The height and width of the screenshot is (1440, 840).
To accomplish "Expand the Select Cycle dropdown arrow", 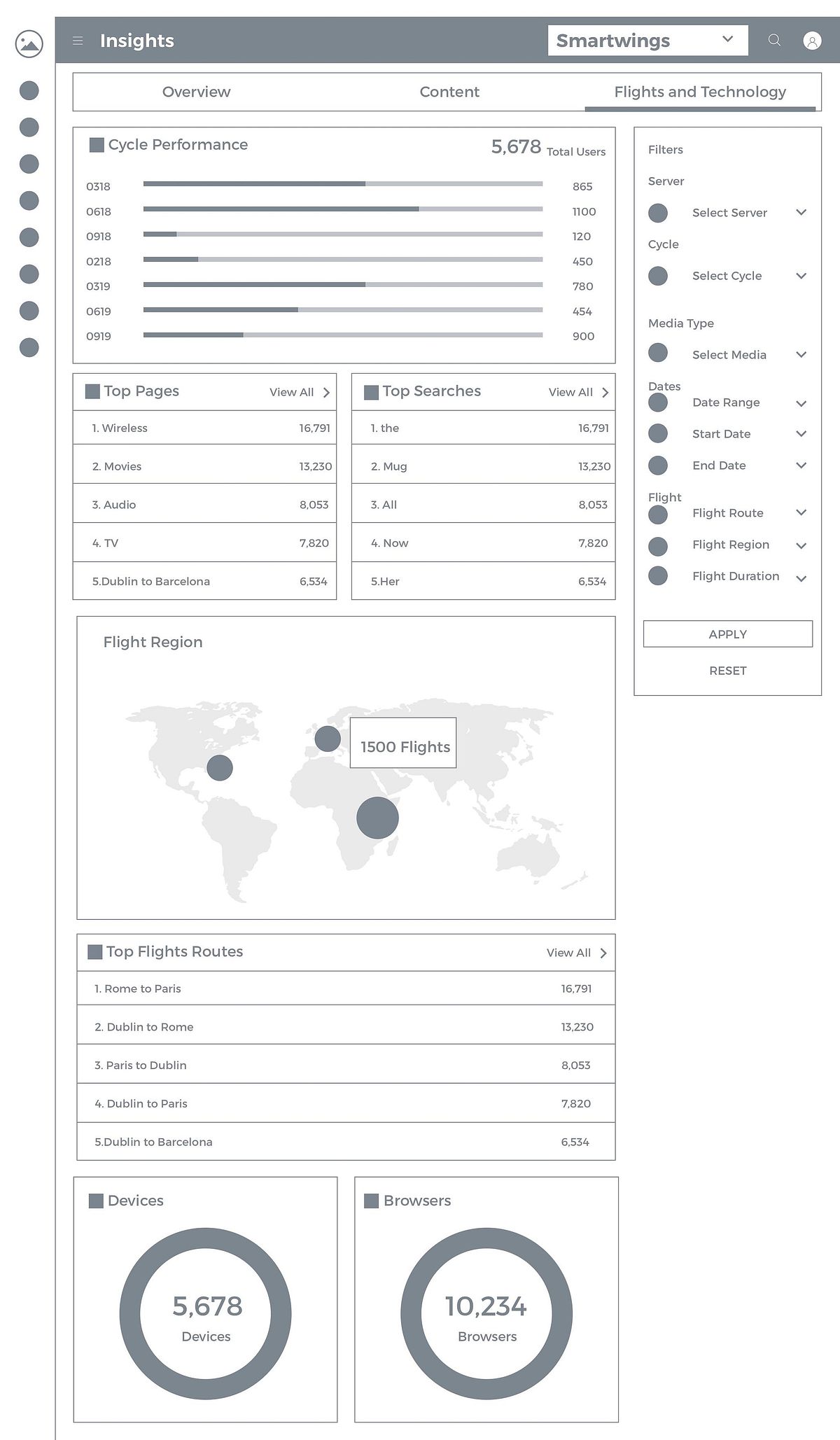I will [x=801, y=276].
